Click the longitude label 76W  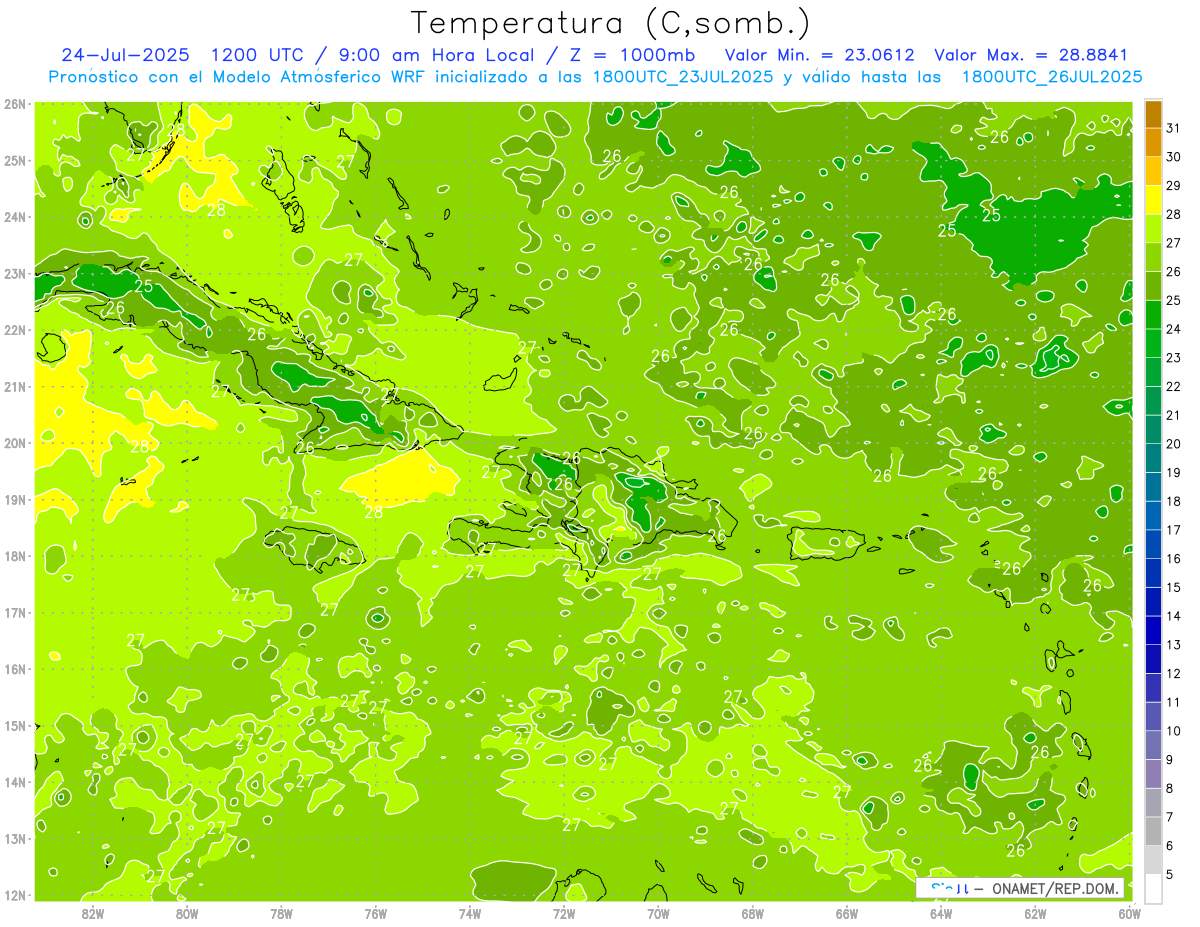click(375, 912)
